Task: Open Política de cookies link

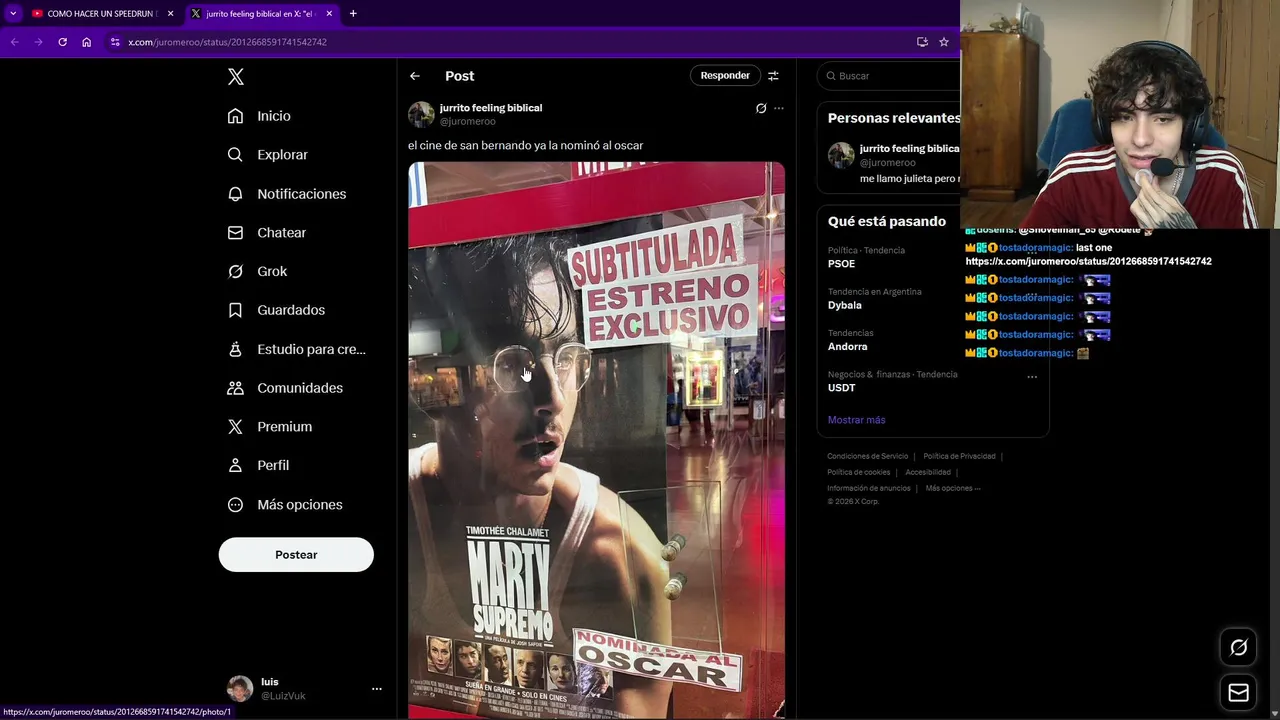Action: point(858,472)
